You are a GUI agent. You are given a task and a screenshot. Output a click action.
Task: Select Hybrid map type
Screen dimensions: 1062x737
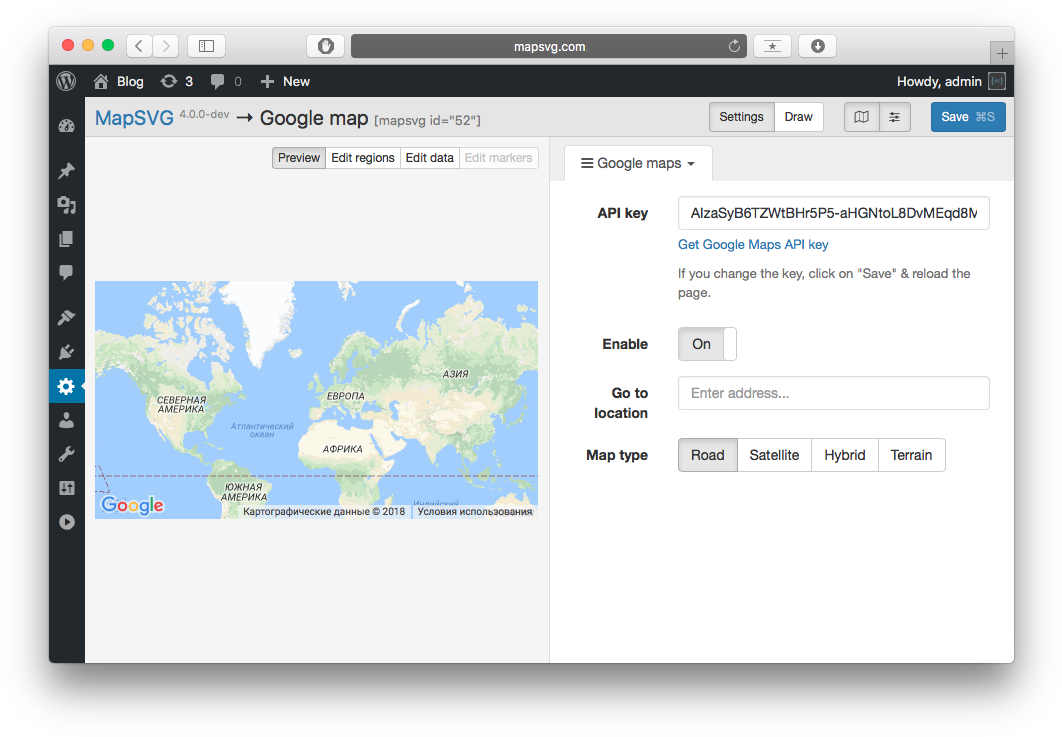(845, 455)
